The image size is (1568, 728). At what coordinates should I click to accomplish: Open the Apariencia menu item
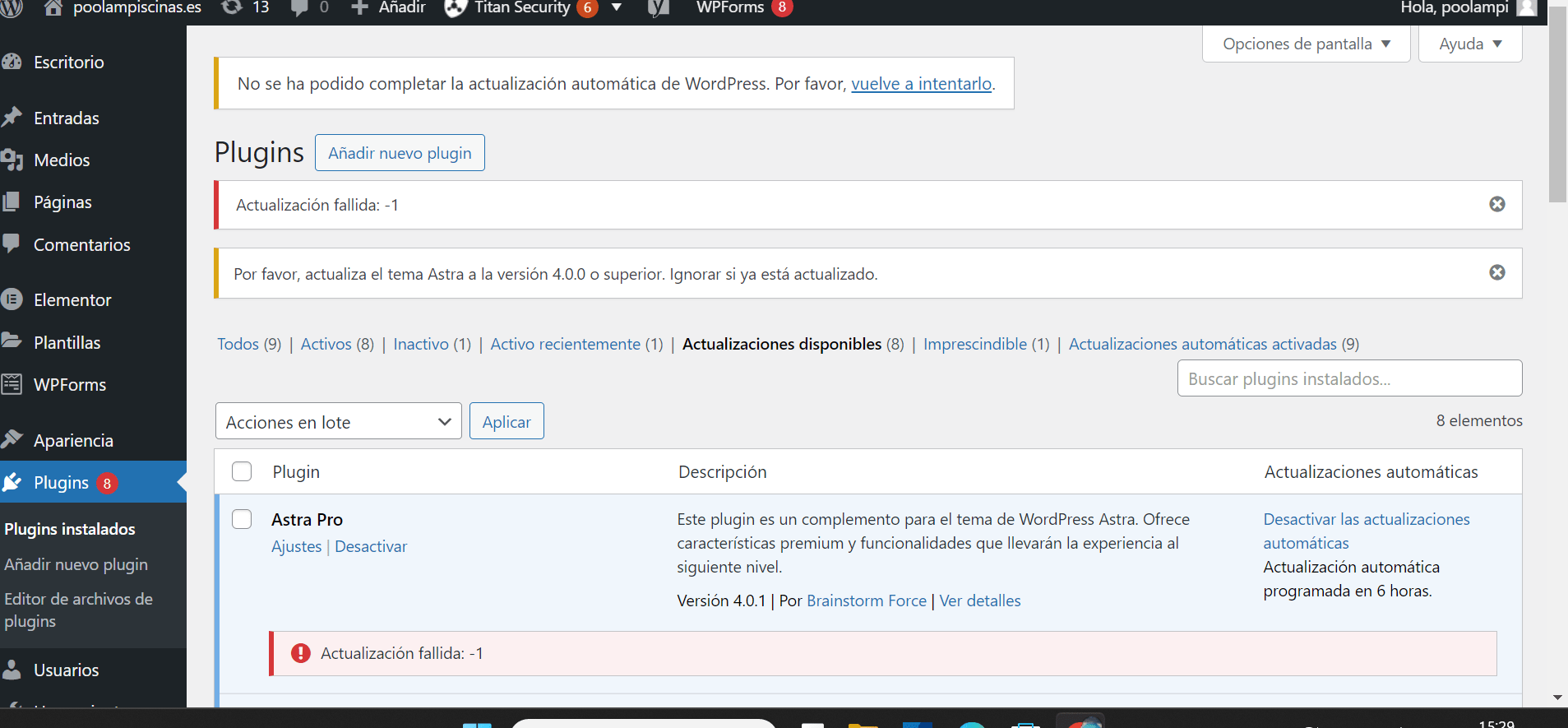pyautogui.click(x=73, y=440)
